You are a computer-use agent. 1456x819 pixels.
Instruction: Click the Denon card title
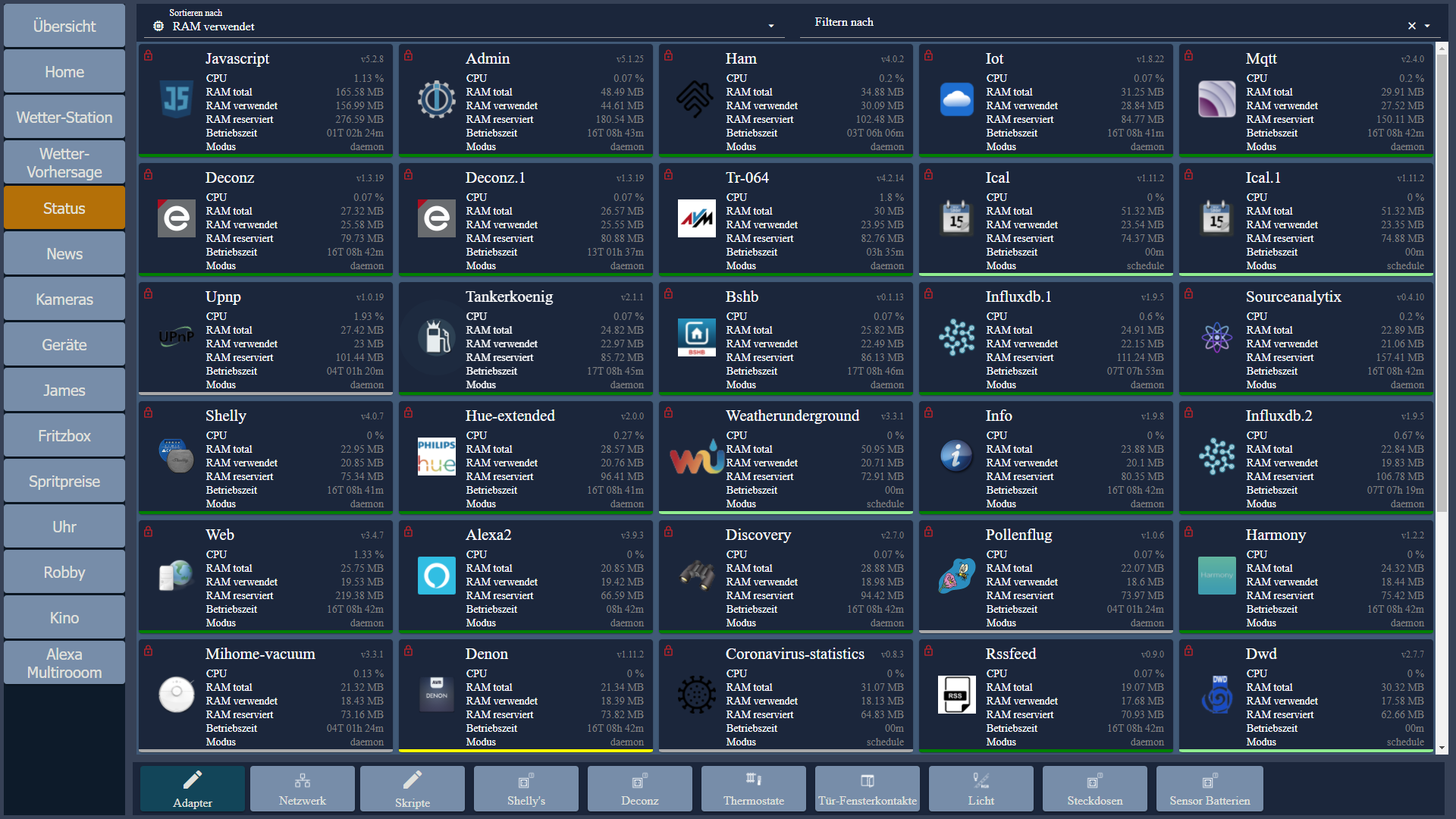[x=486, y=654]
